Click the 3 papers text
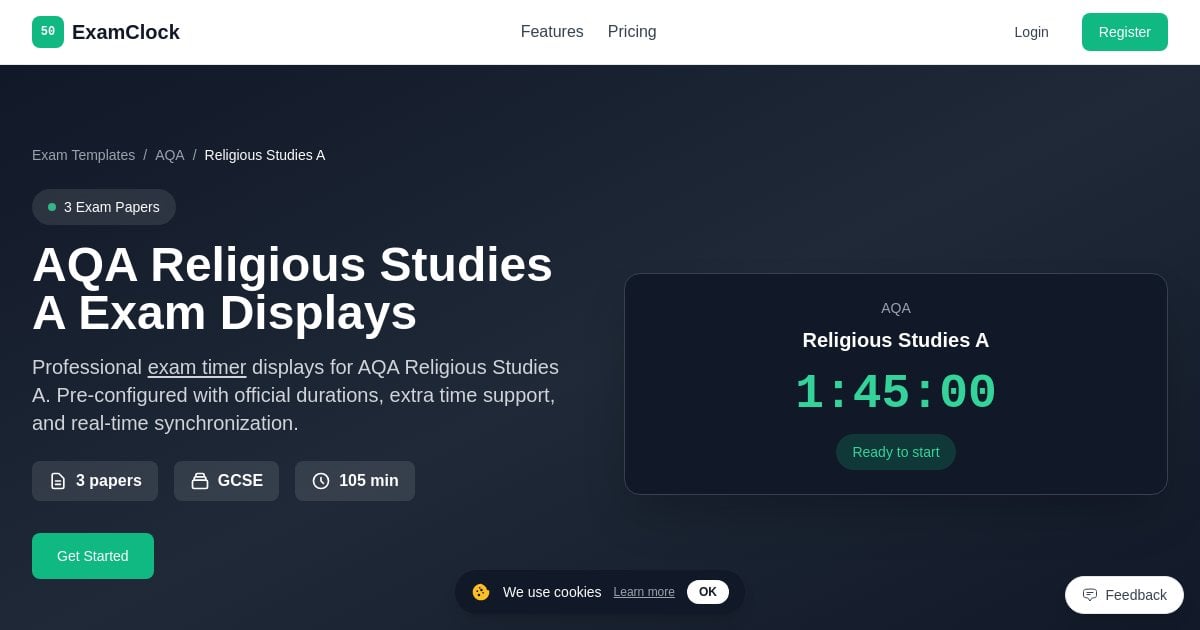1200x630 pixels. tap(109, 481)
